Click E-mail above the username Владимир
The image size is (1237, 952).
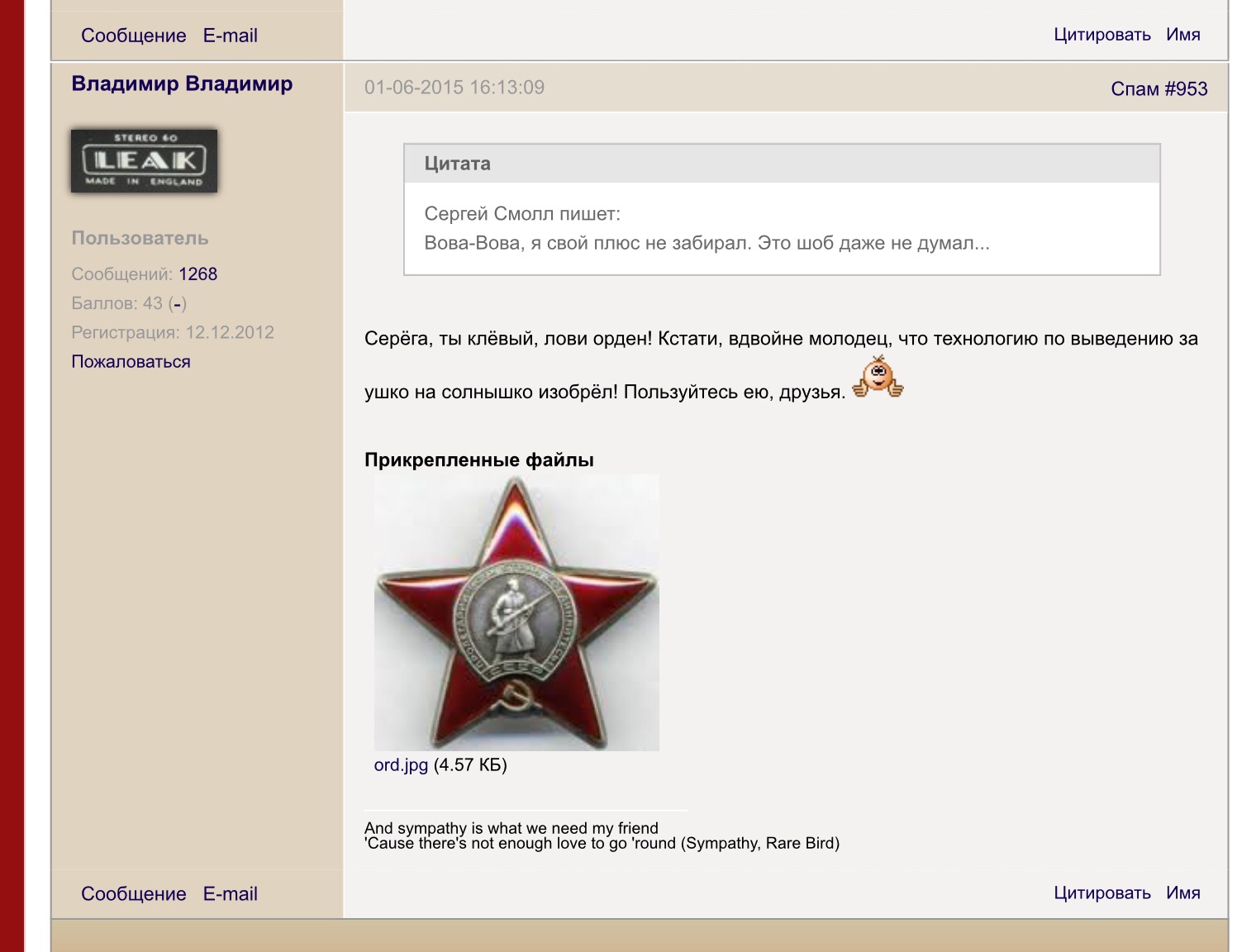tap(230, 36)
